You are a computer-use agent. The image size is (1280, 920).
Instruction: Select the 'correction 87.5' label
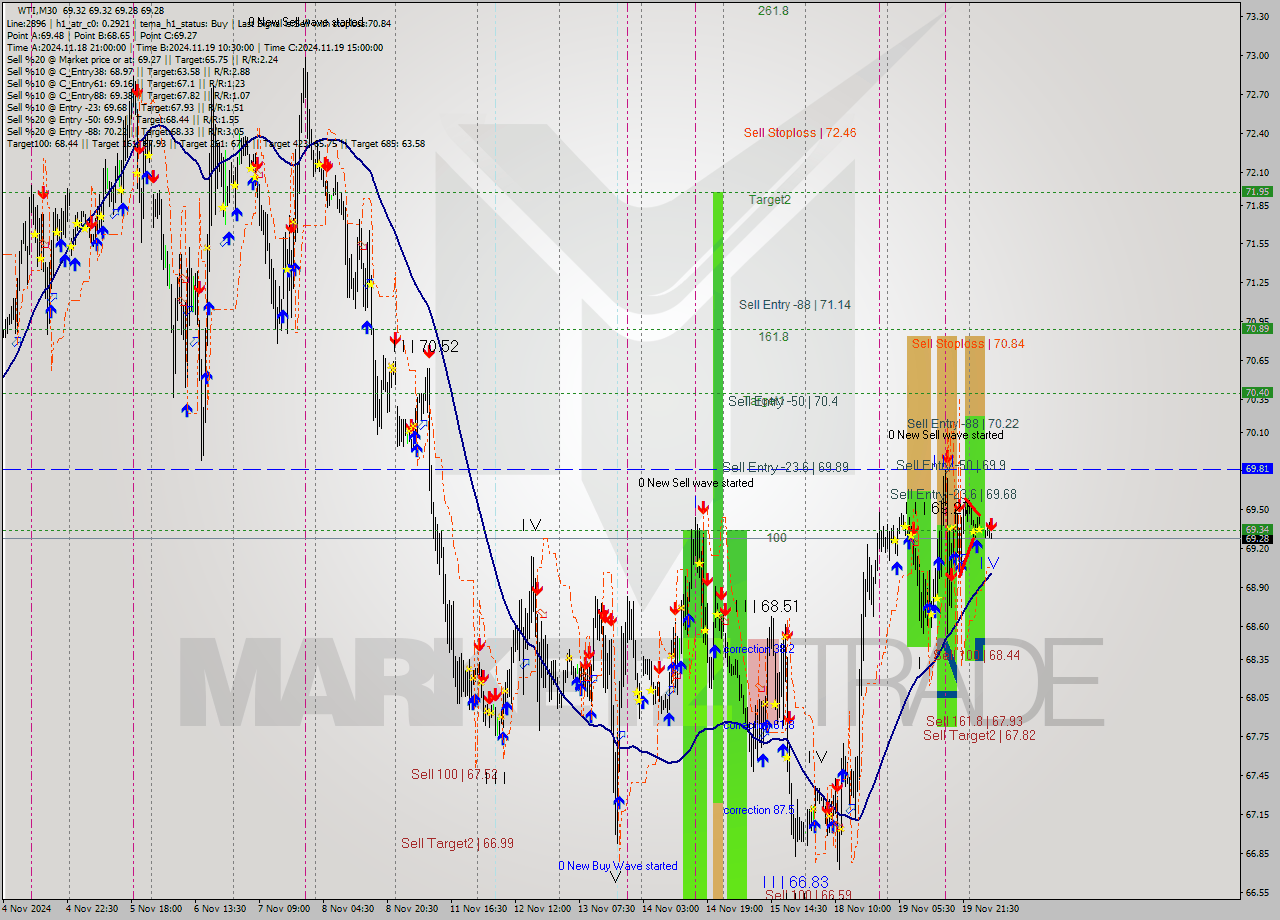click(760, 810)
